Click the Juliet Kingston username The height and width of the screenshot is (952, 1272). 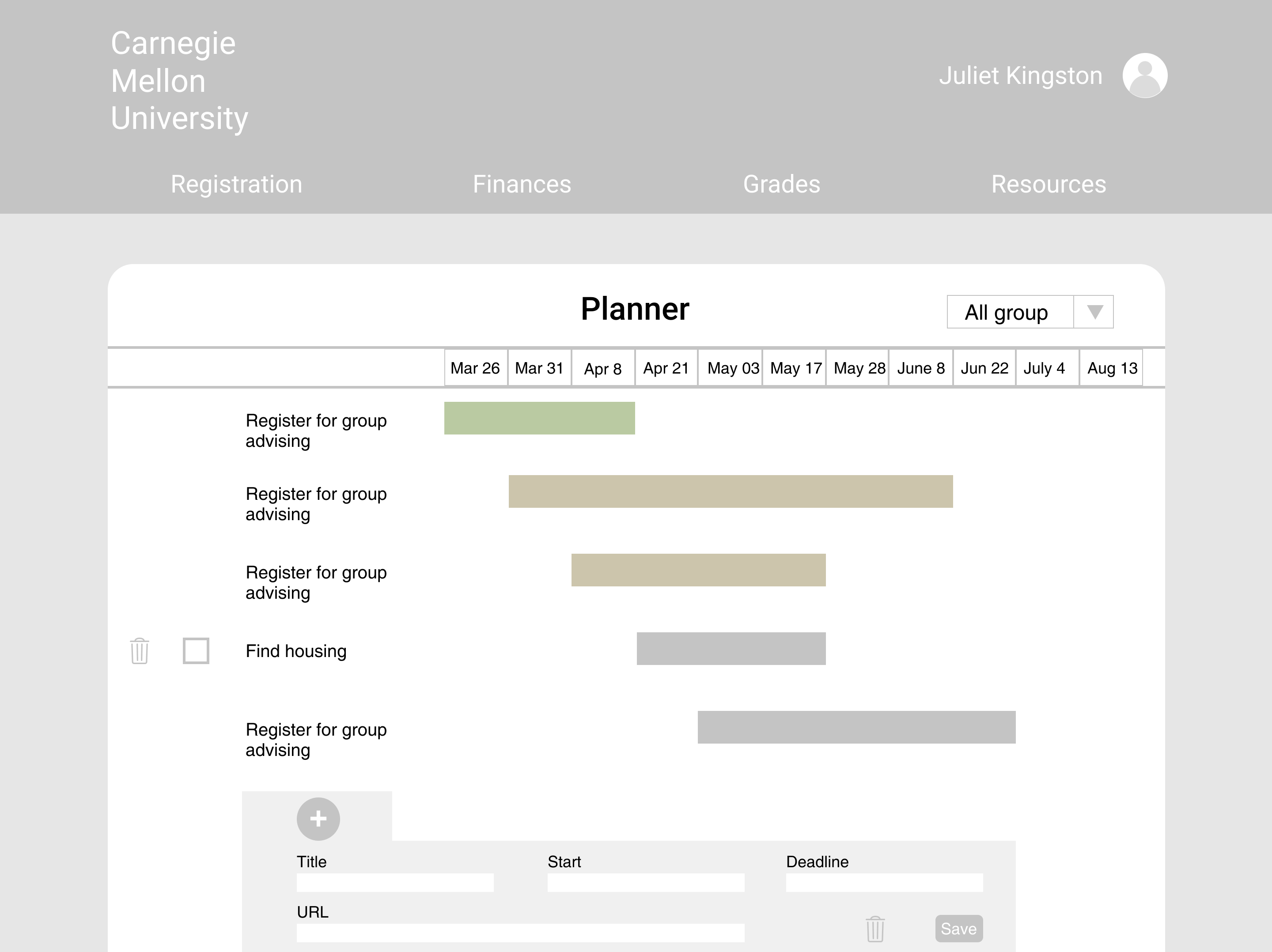coord(1020,76)
